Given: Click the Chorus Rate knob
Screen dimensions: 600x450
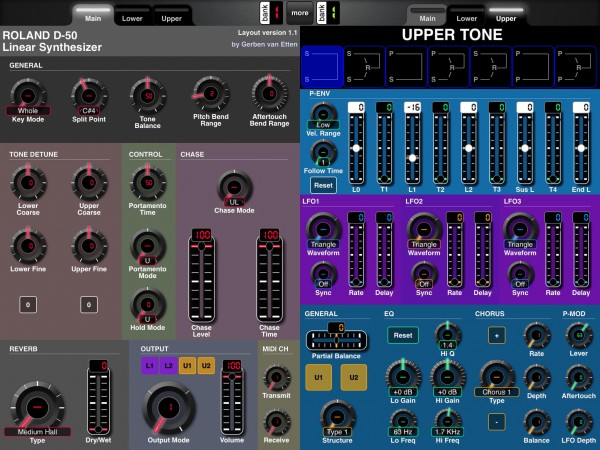Looking at the screenshot, I should click(x=536, y=336).
